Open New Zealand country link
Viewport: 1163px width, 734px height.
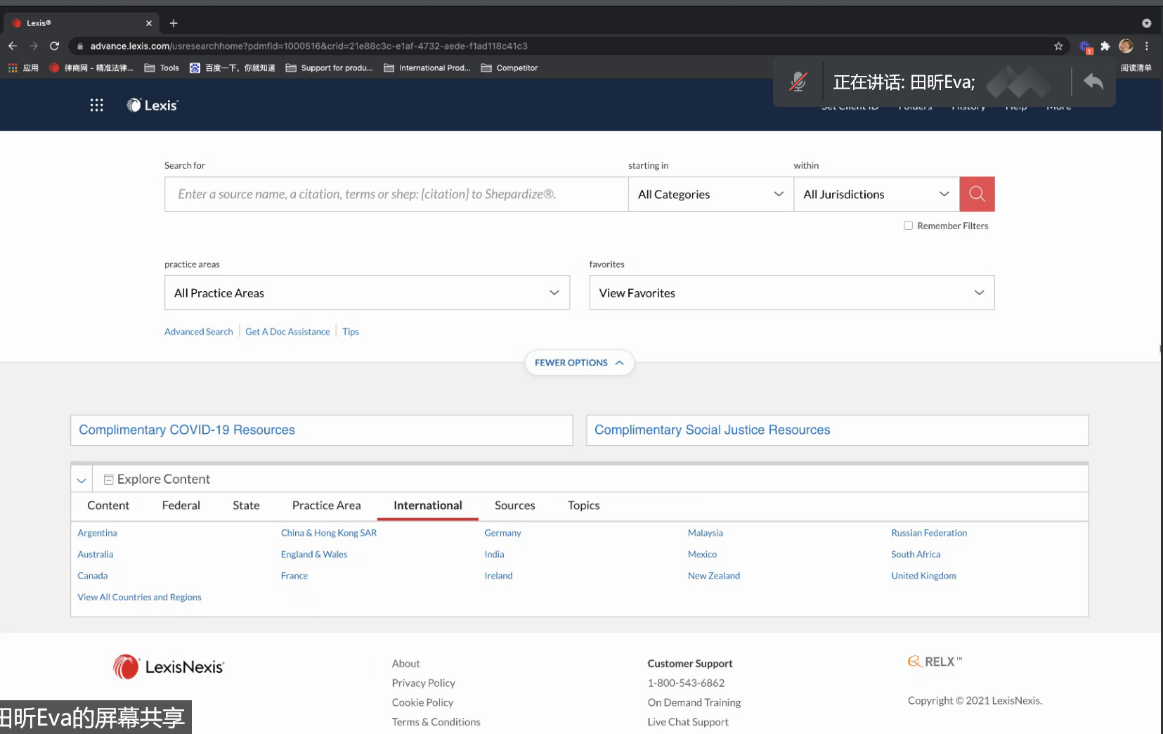click(x=714, y=576)
